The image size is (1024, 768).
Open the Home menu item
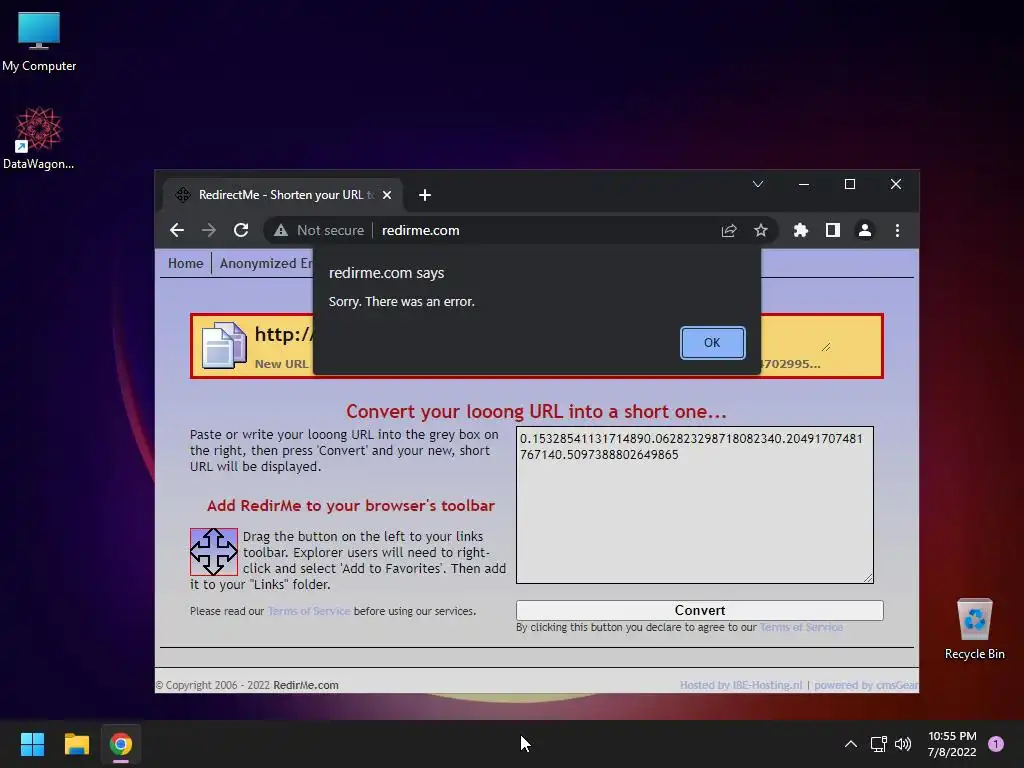[185, 263]
